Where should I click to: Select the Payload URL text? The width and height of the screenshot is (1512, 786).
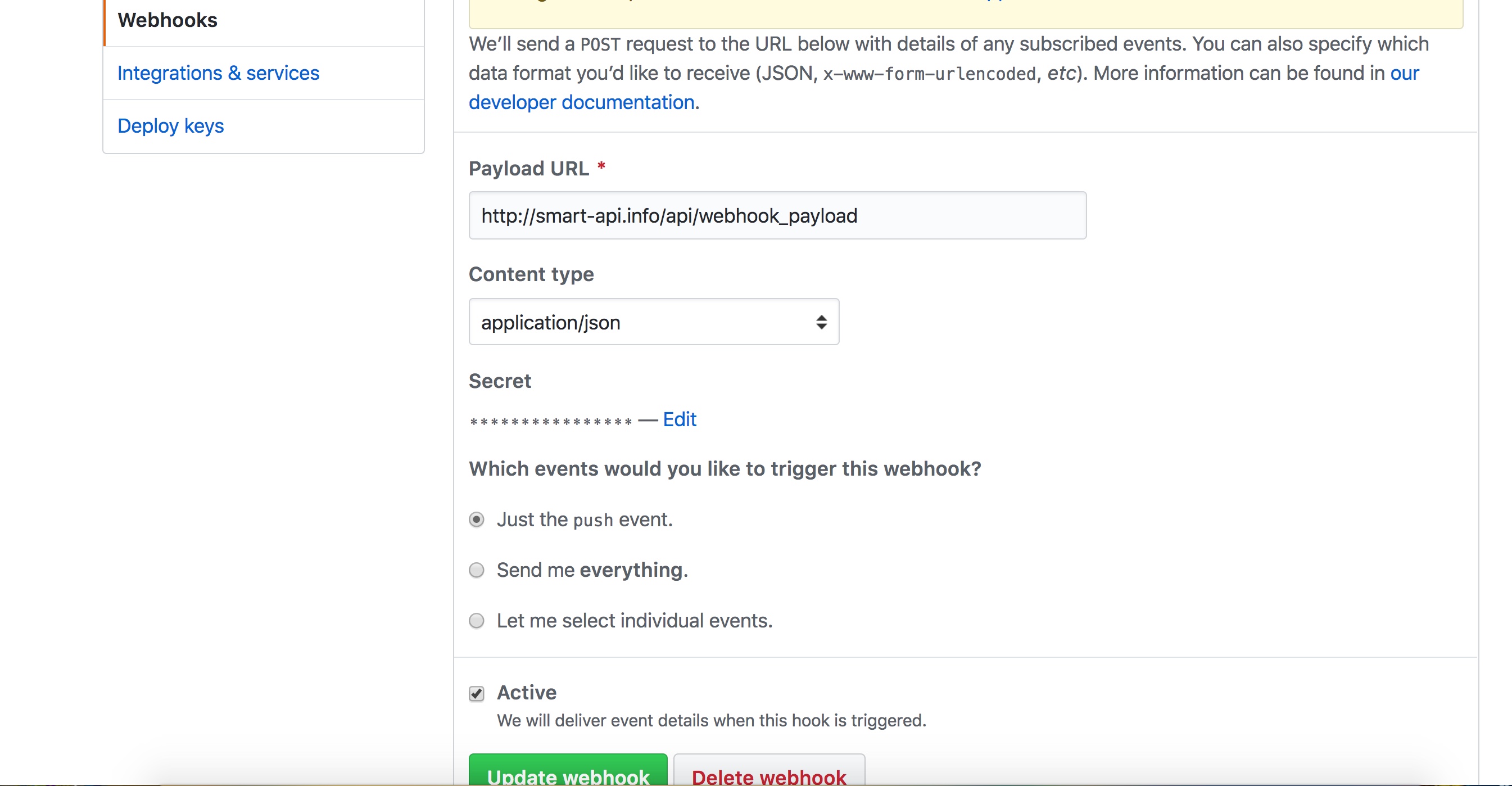669,215
